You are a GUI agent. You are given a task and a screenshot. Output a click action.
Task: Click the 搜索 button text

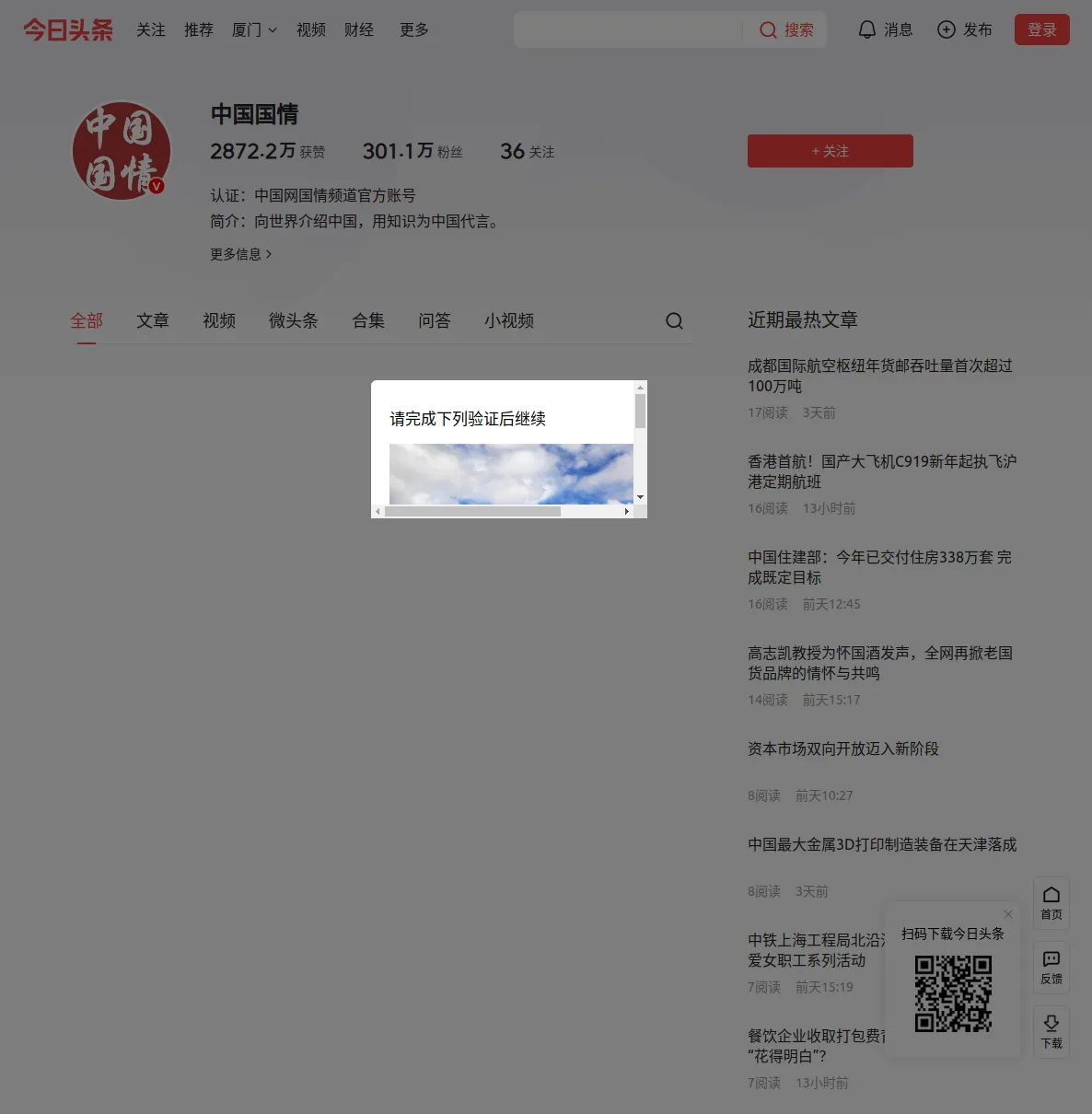[799, 30]
